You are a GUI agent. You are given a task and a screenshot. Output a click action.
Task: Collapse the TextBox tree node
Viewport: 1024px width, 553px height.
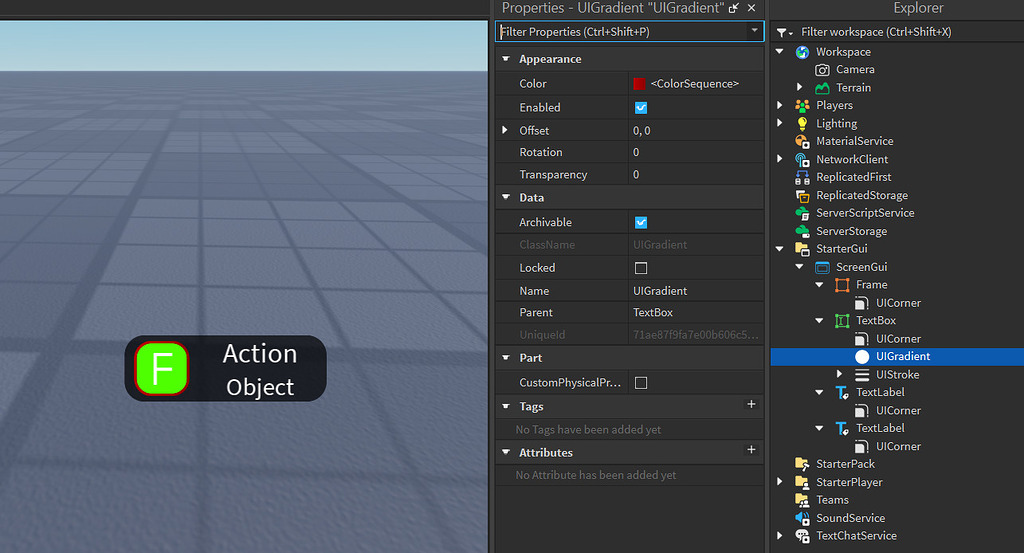(820, 321)
